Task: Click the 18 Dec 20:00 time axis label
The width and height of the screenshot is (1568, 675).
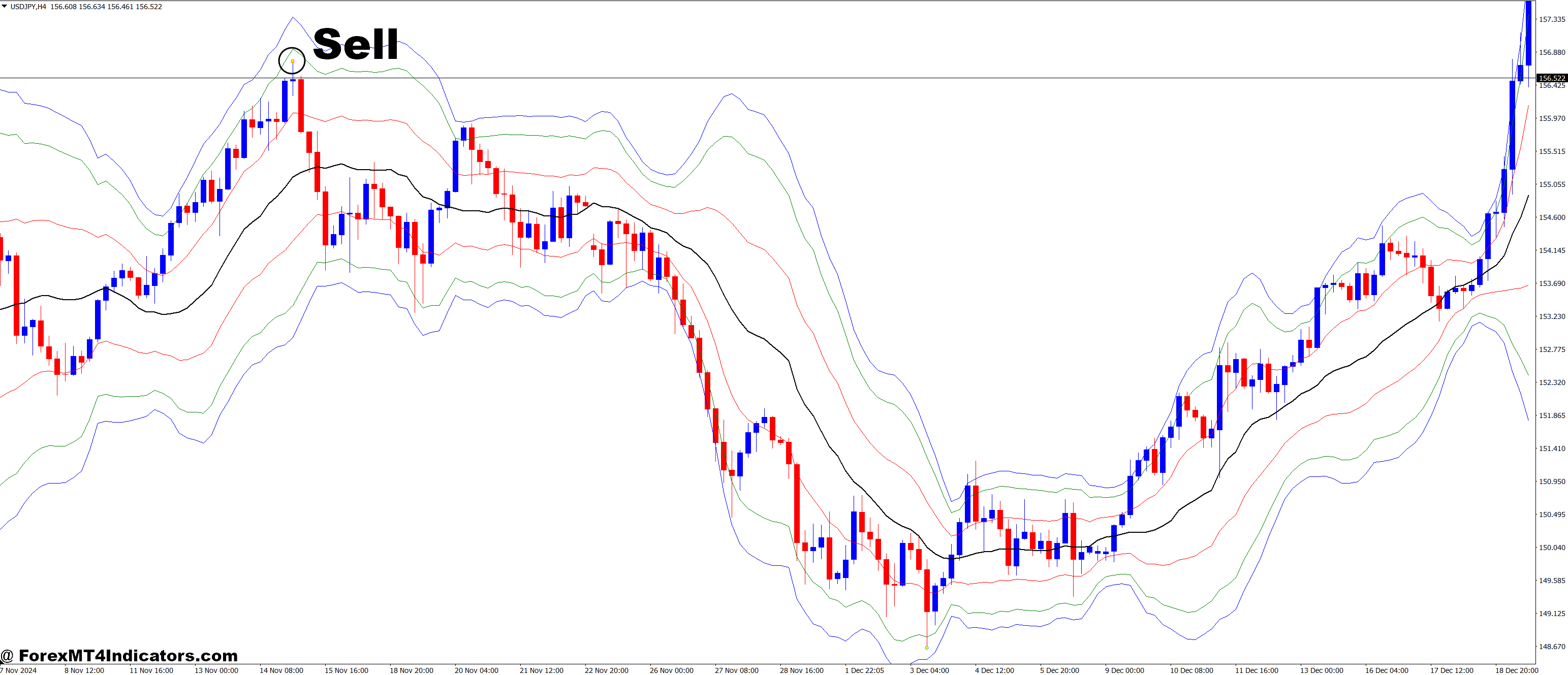Action: tap(1517, 670)
